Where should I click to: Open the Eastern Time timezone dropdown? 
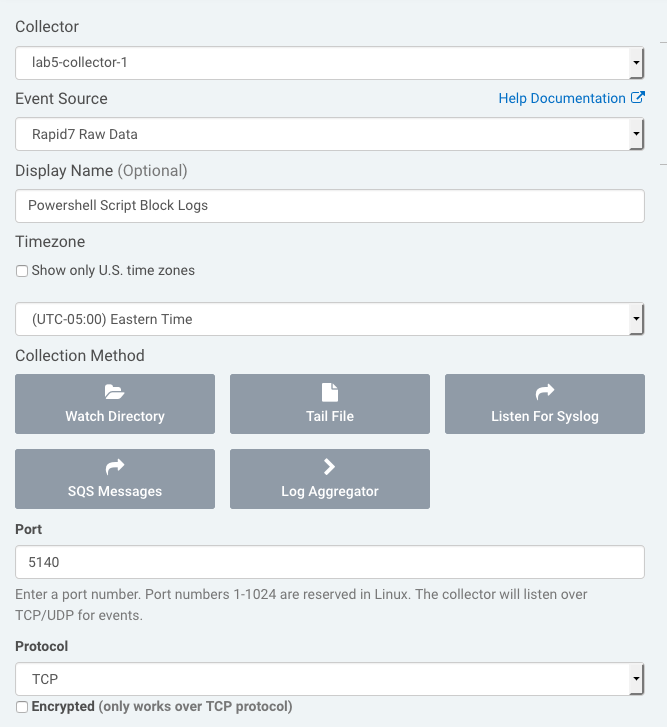click(x=329, y=319)
